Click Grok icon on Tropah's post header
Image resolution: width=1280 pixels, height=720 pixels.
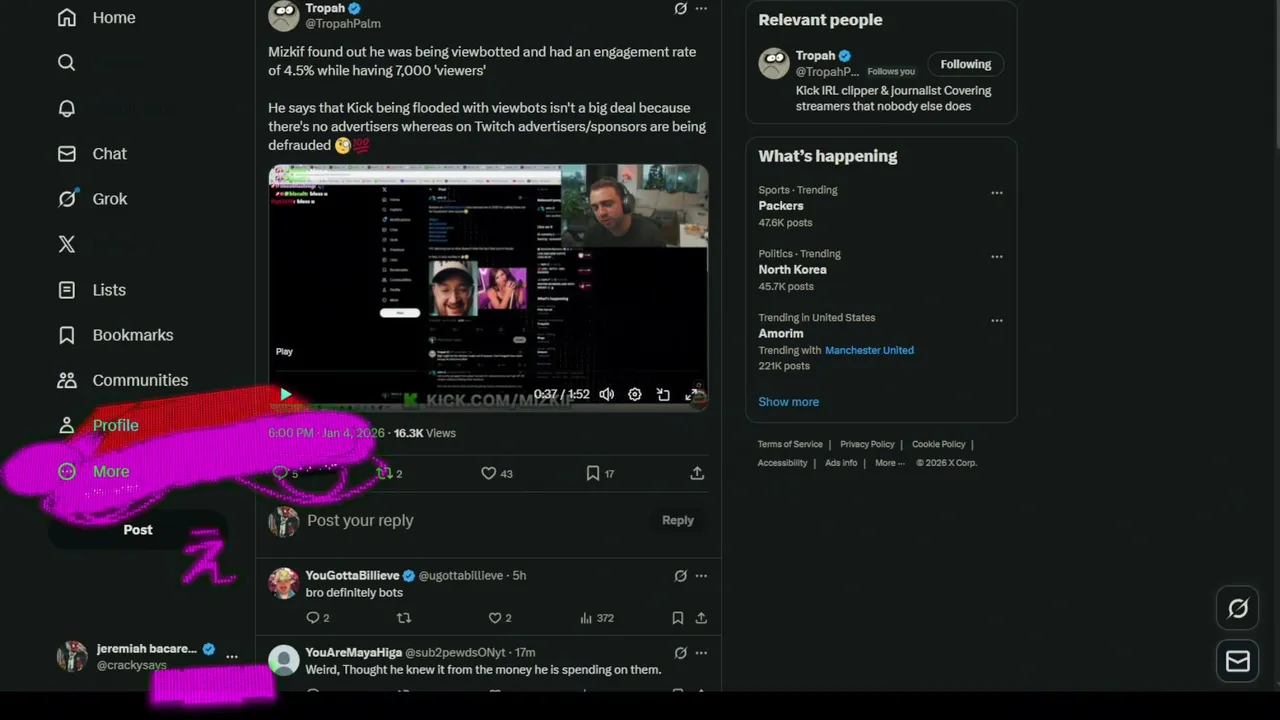(680, 8)
